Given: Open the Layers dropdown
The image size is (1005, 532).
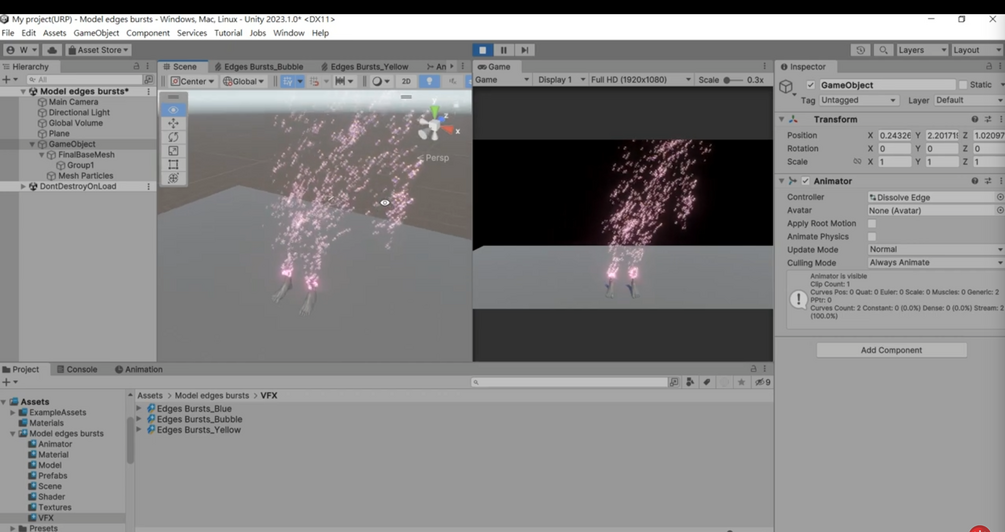Looking at the screenshot, I should tap(922, 50).
